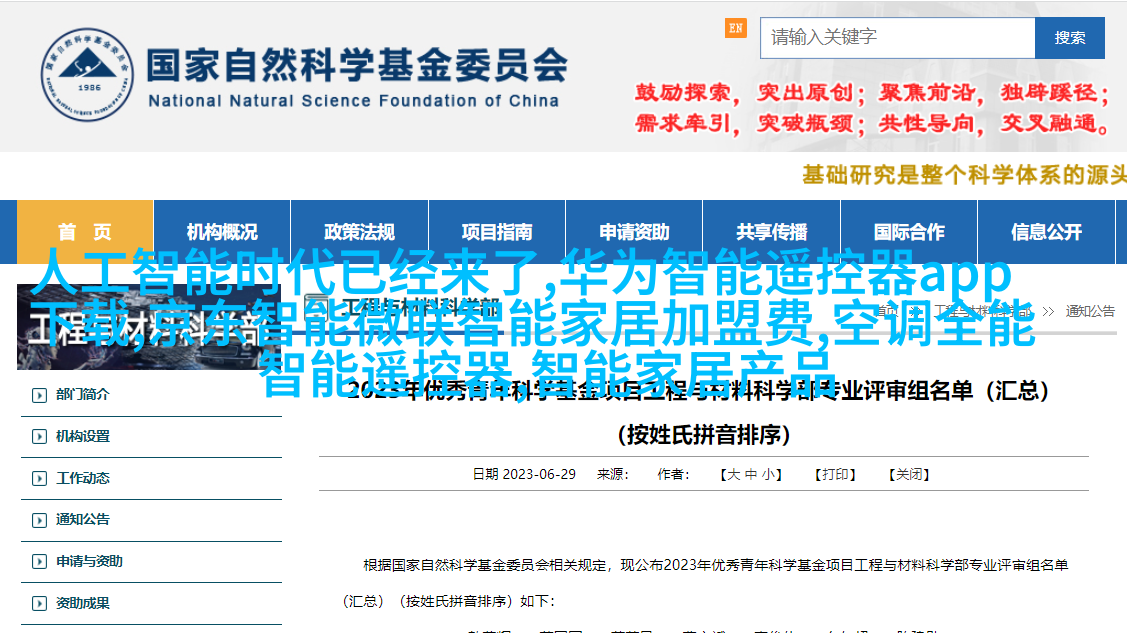The height and width of the screenshot is (633, 1127).
Task: Click the NSFC circular logo emblem
Action: point(87,75)
